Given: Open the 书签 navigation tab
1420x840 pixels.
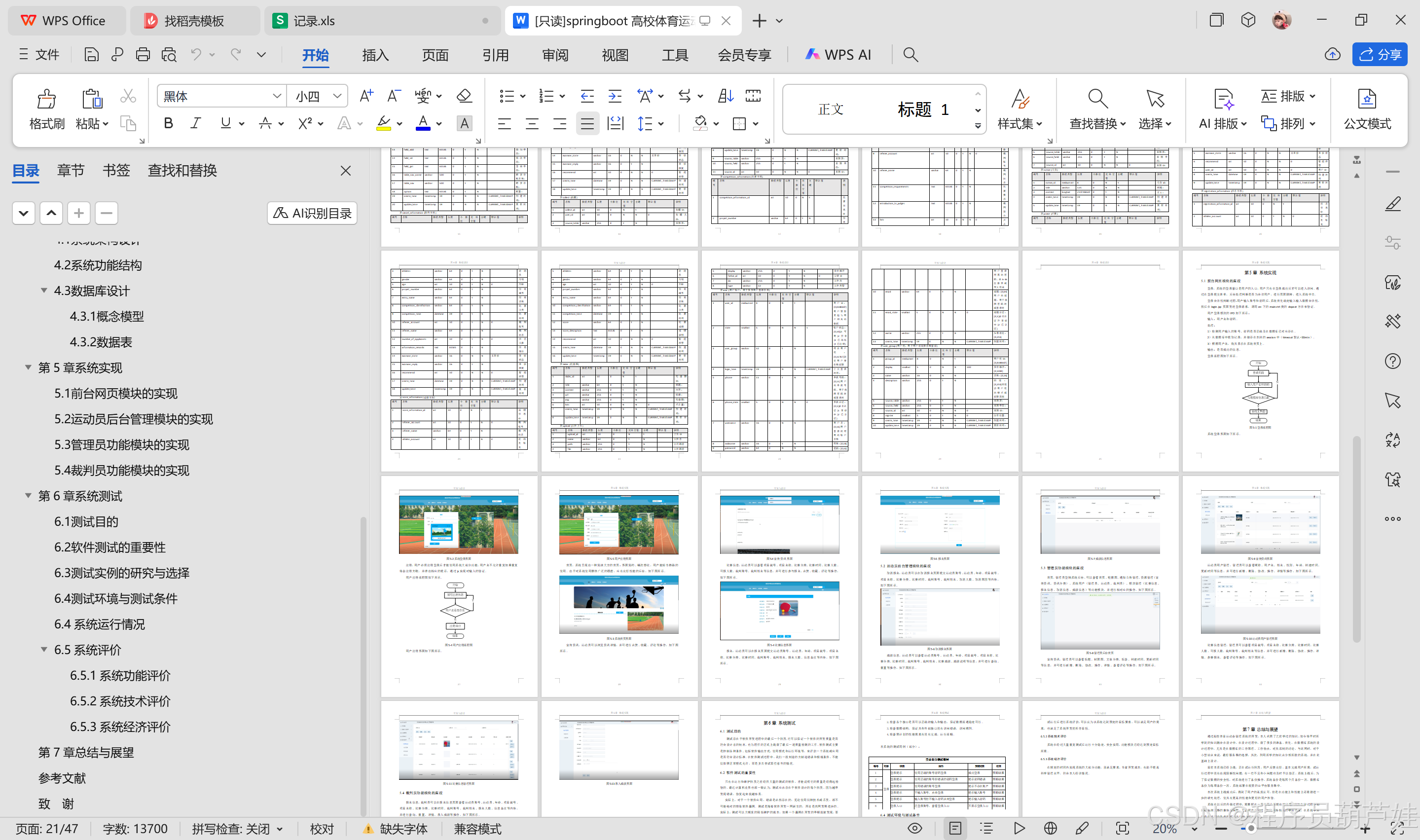Looking at the screenshot, I should [x=116, y=170].
